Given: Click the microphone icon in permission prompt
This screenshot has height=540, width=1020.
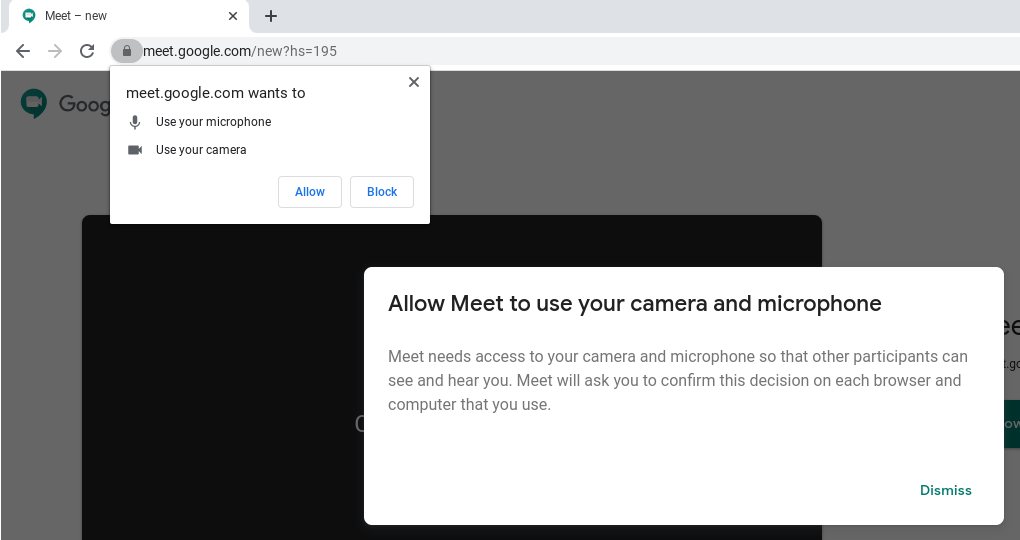Looking at the screenshot, I should 135,122.
